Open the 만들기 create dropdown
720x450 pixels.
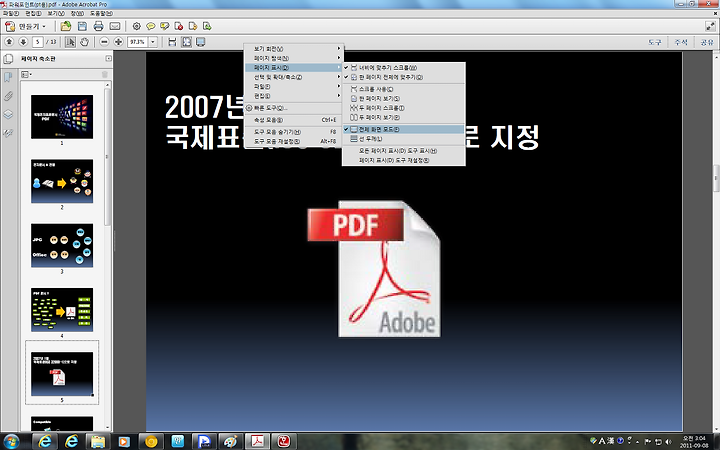26,26
